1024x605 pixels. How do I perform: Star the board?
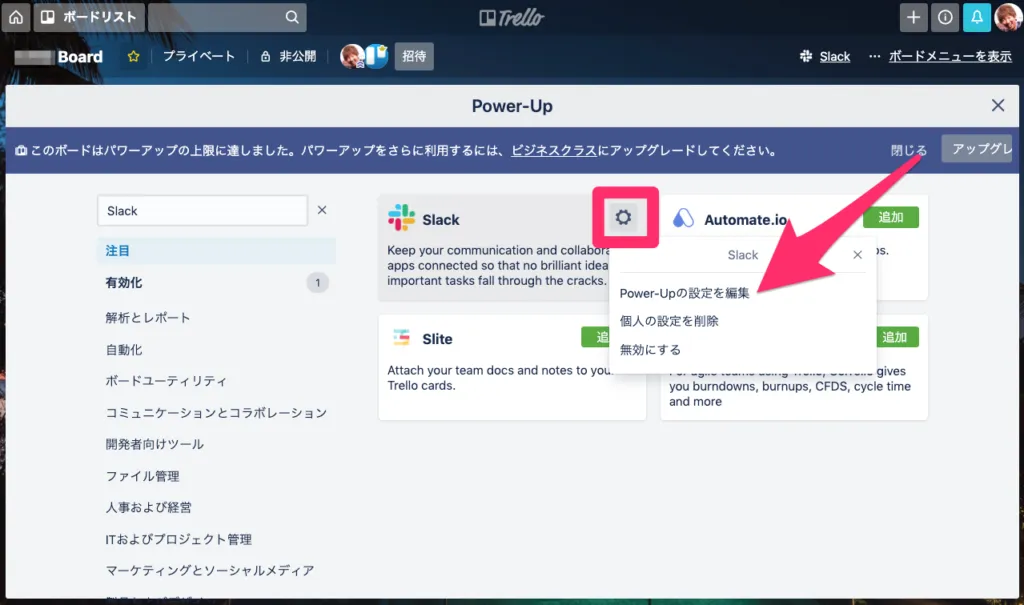(x=133, y=56)
